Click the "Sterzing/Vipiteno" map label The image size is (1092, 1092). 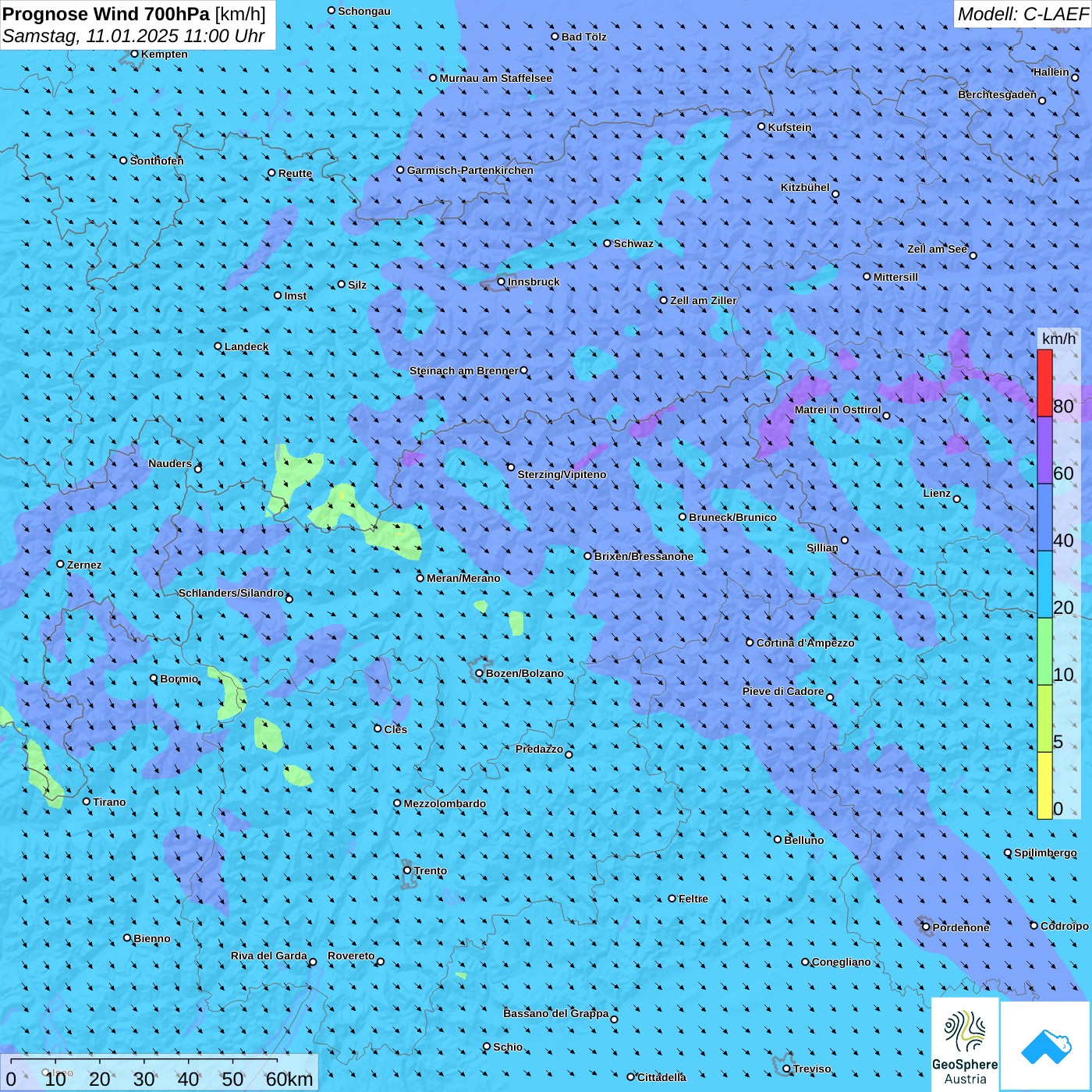click(x=562, y=474)
